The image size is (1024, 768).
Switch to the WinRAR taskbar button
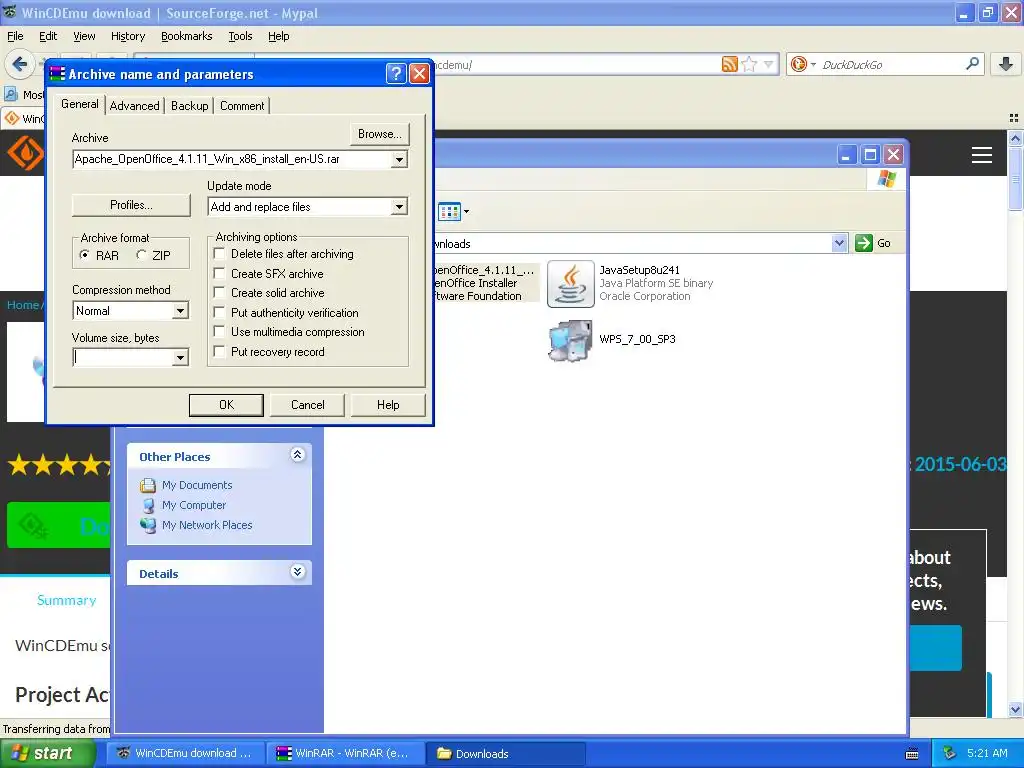coord(345,753)
